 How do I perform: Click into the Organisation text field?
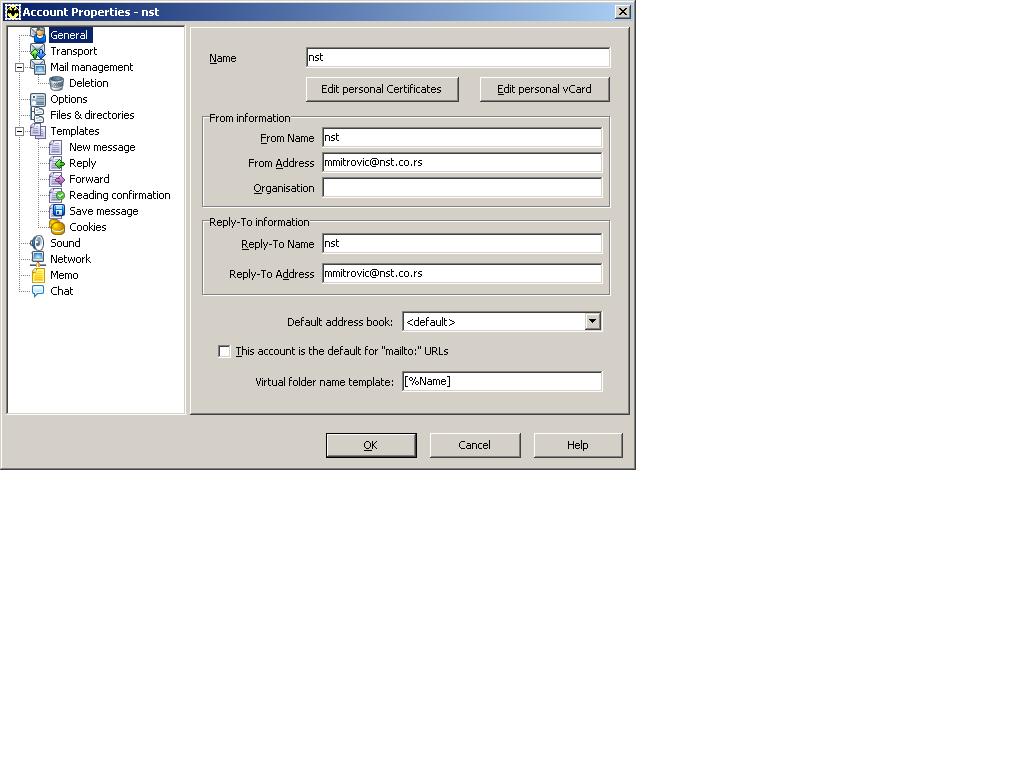pos(462,188)
